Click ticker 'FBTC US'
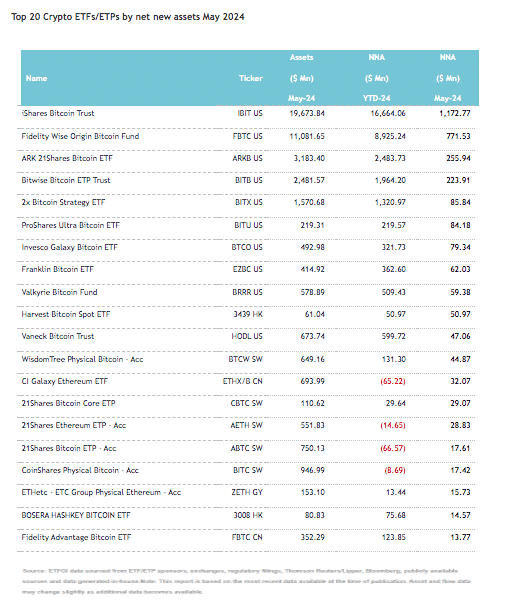The width and height of the screenshot is (511, 614). [x=247, y=137]
